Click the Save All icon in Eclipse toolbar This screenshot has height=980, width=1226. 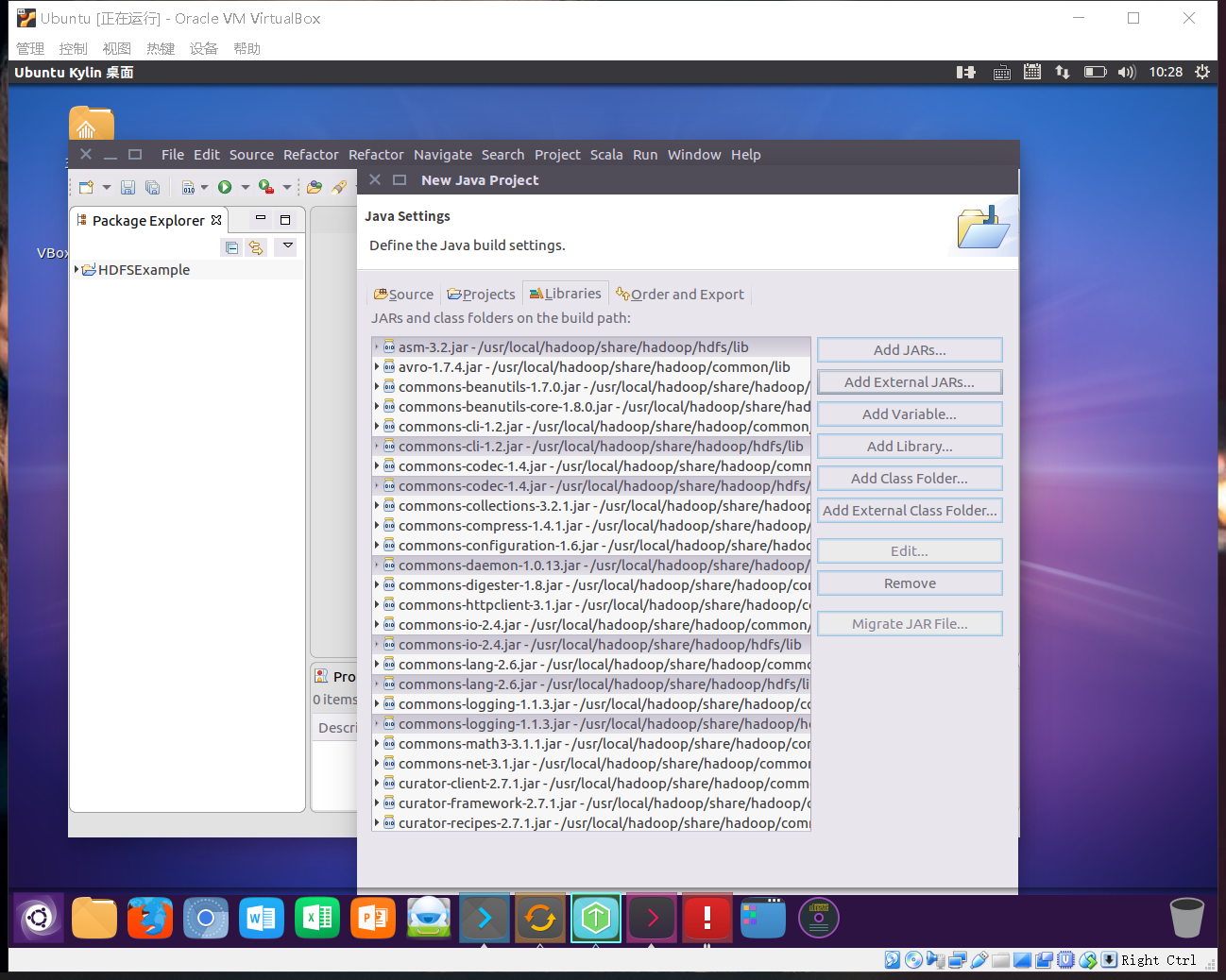tap(152, 187)
